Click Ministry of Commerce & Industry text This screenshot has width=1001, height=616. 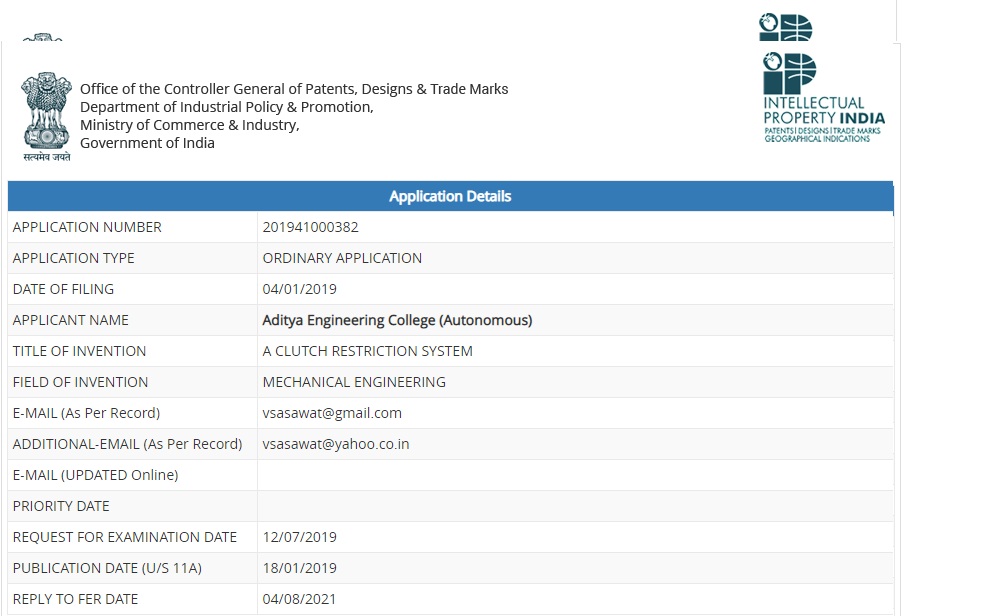[190, 125]
